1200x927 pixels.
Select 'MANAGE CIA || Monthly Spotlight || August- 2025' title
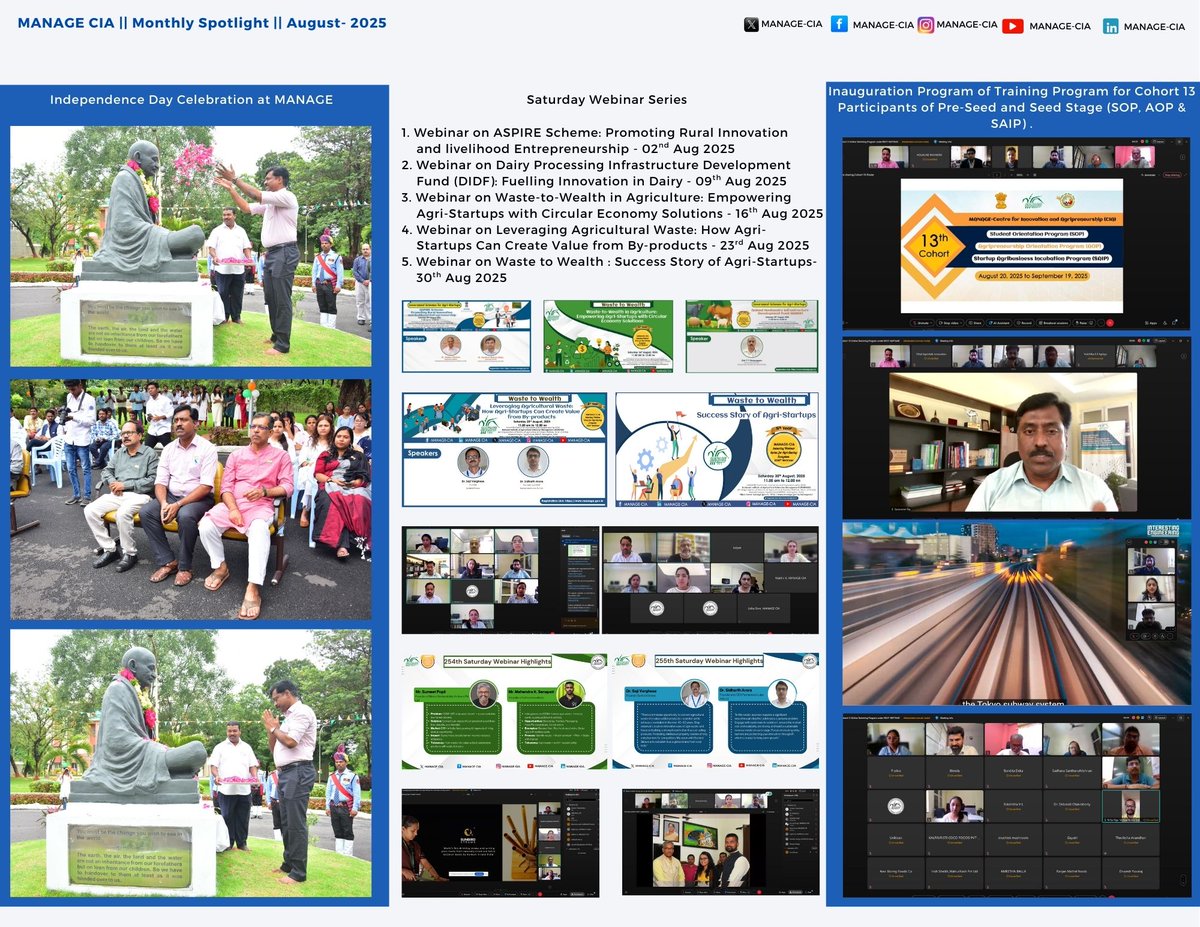(202, 22)
